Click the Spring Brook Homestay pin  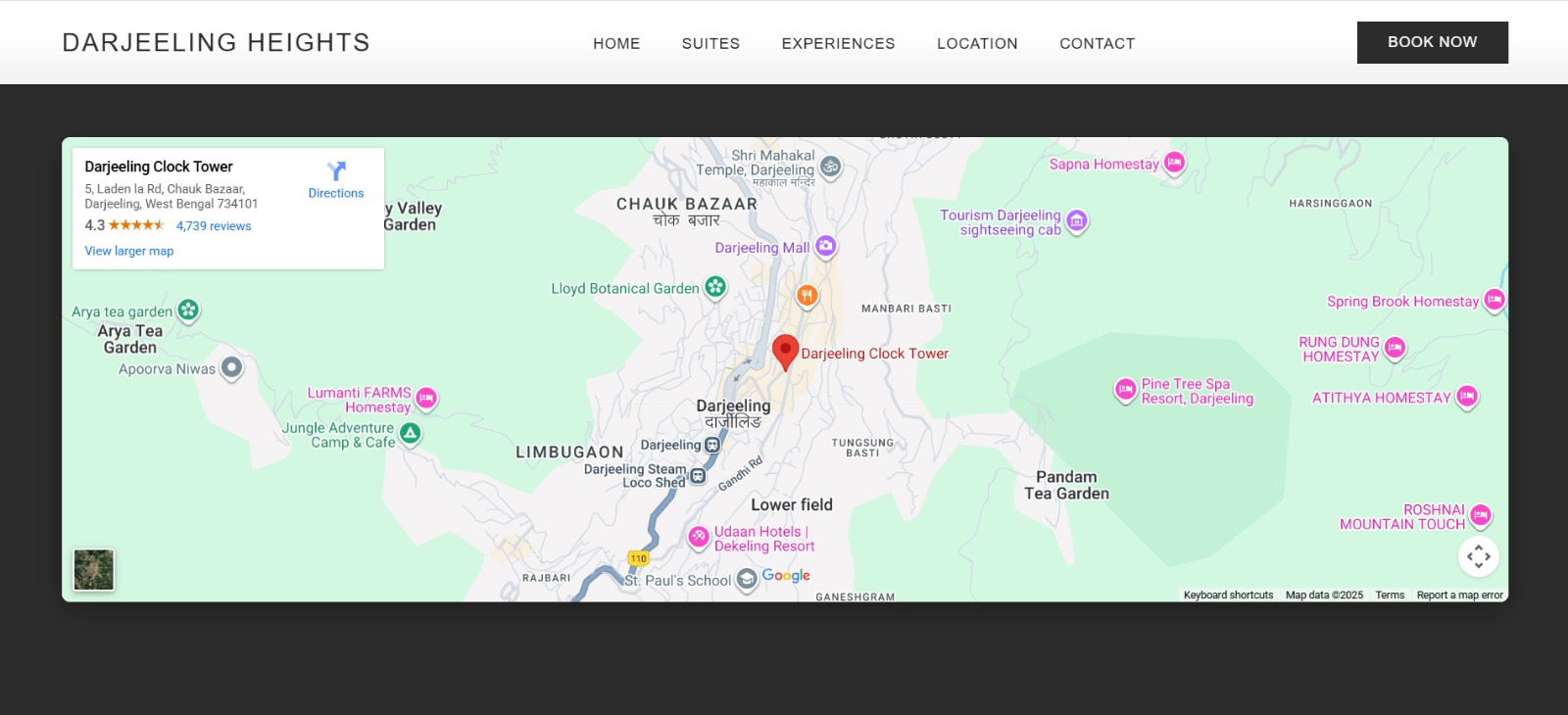click(x=1494, y=301)
